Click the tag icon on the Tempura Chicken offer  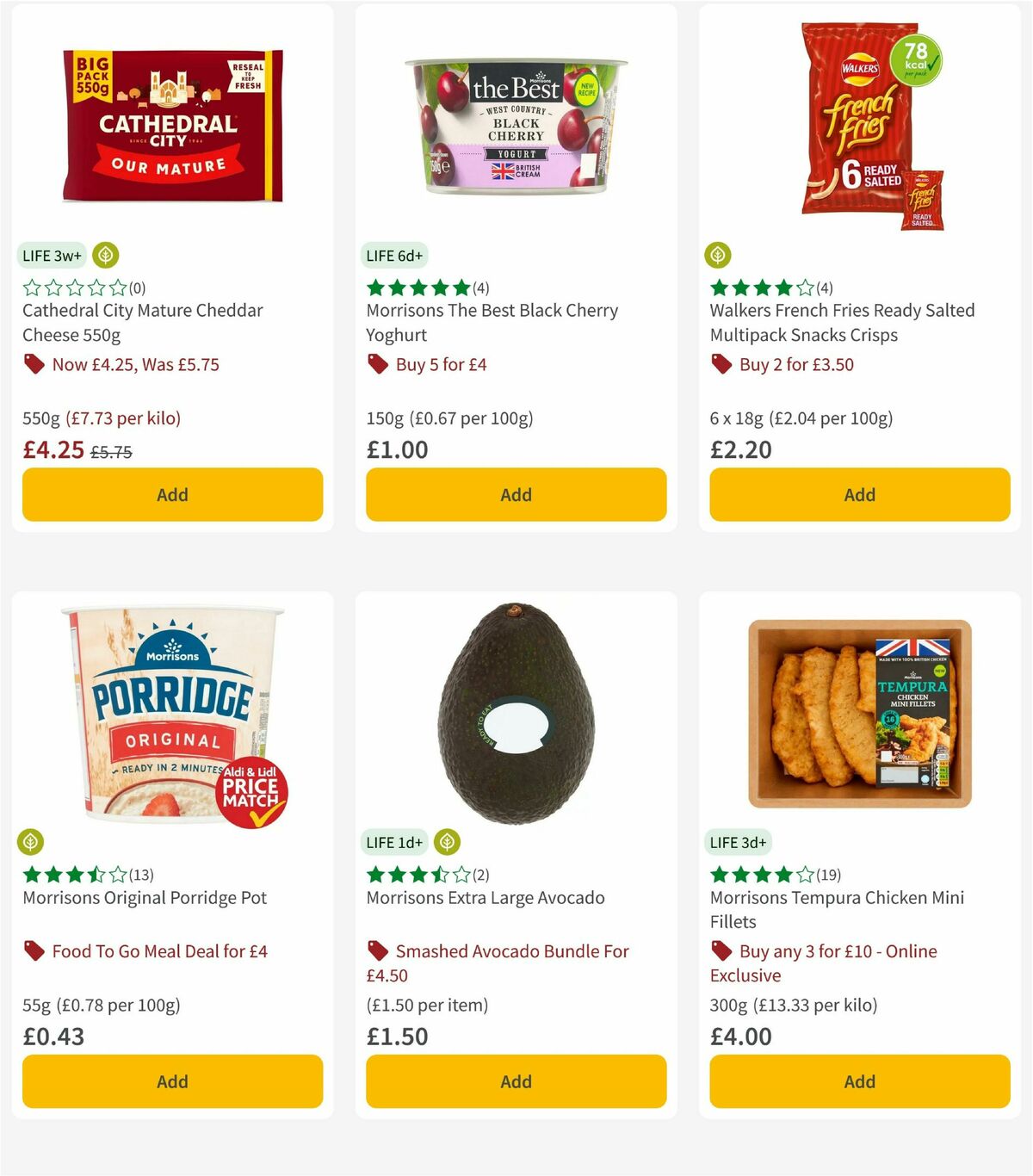tap(721, 950)
